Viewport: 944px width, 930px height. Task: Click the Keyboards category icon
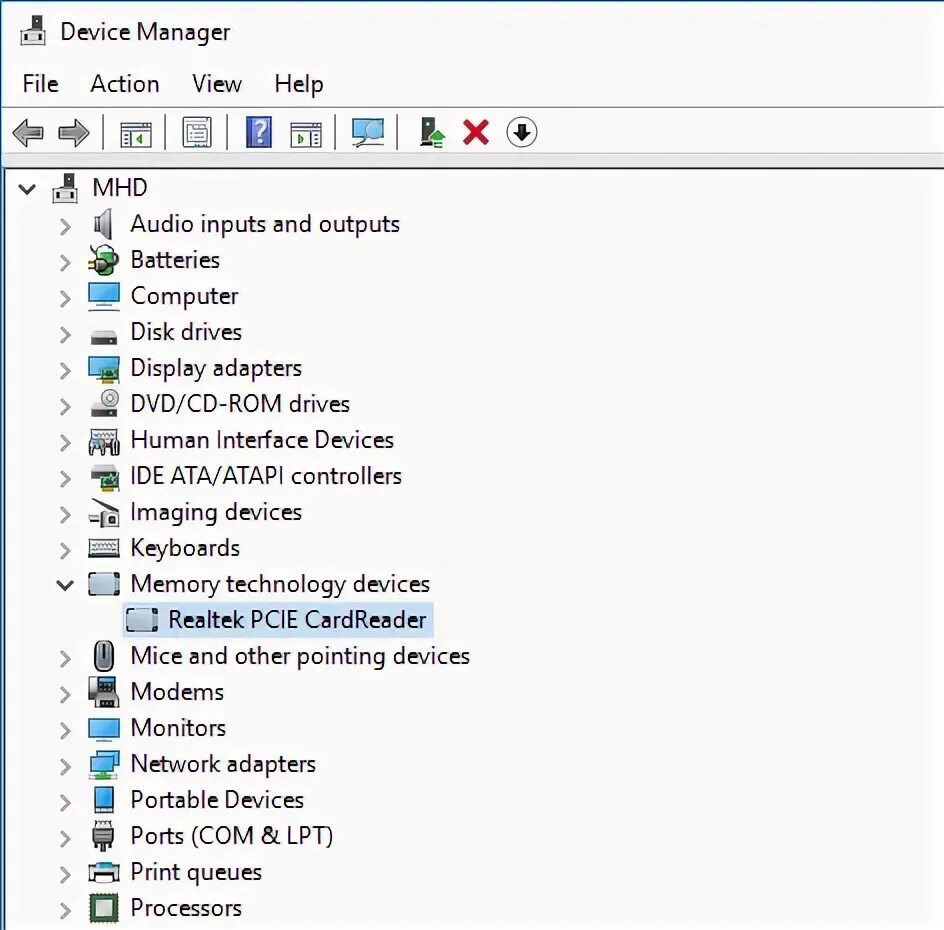pos(104,548)
